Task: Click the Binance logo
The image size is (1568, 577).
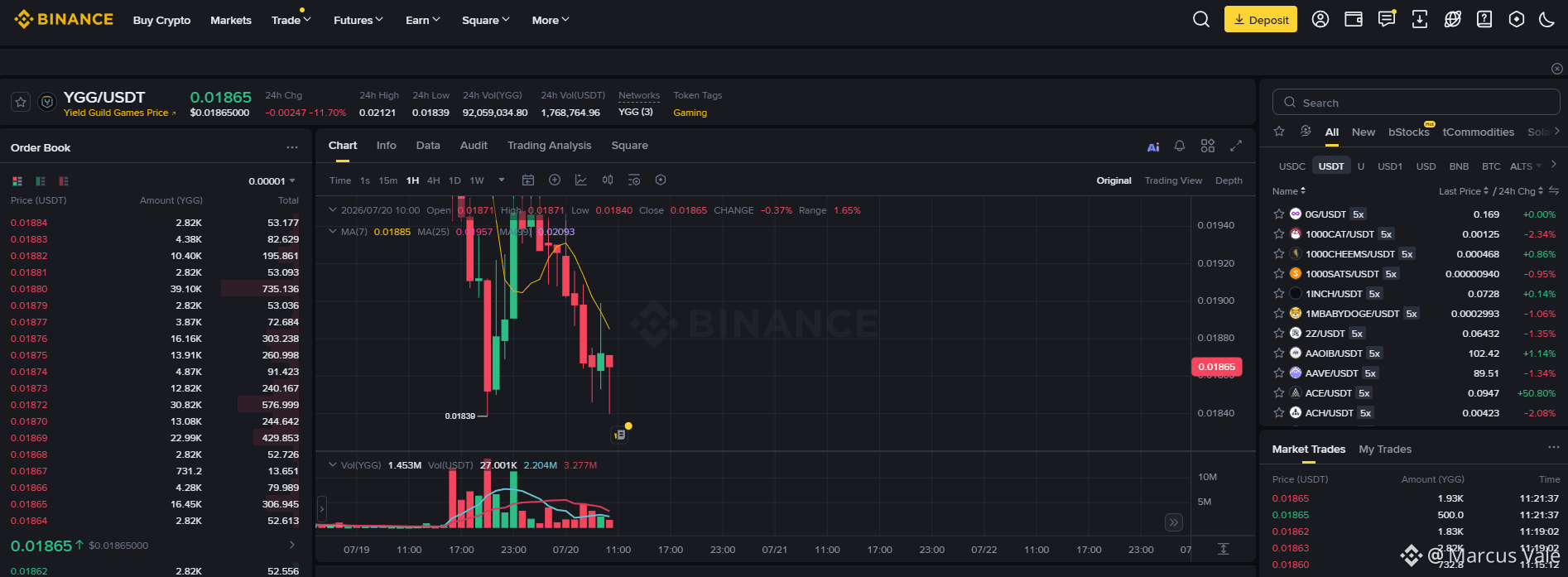Action: point(64,19)
